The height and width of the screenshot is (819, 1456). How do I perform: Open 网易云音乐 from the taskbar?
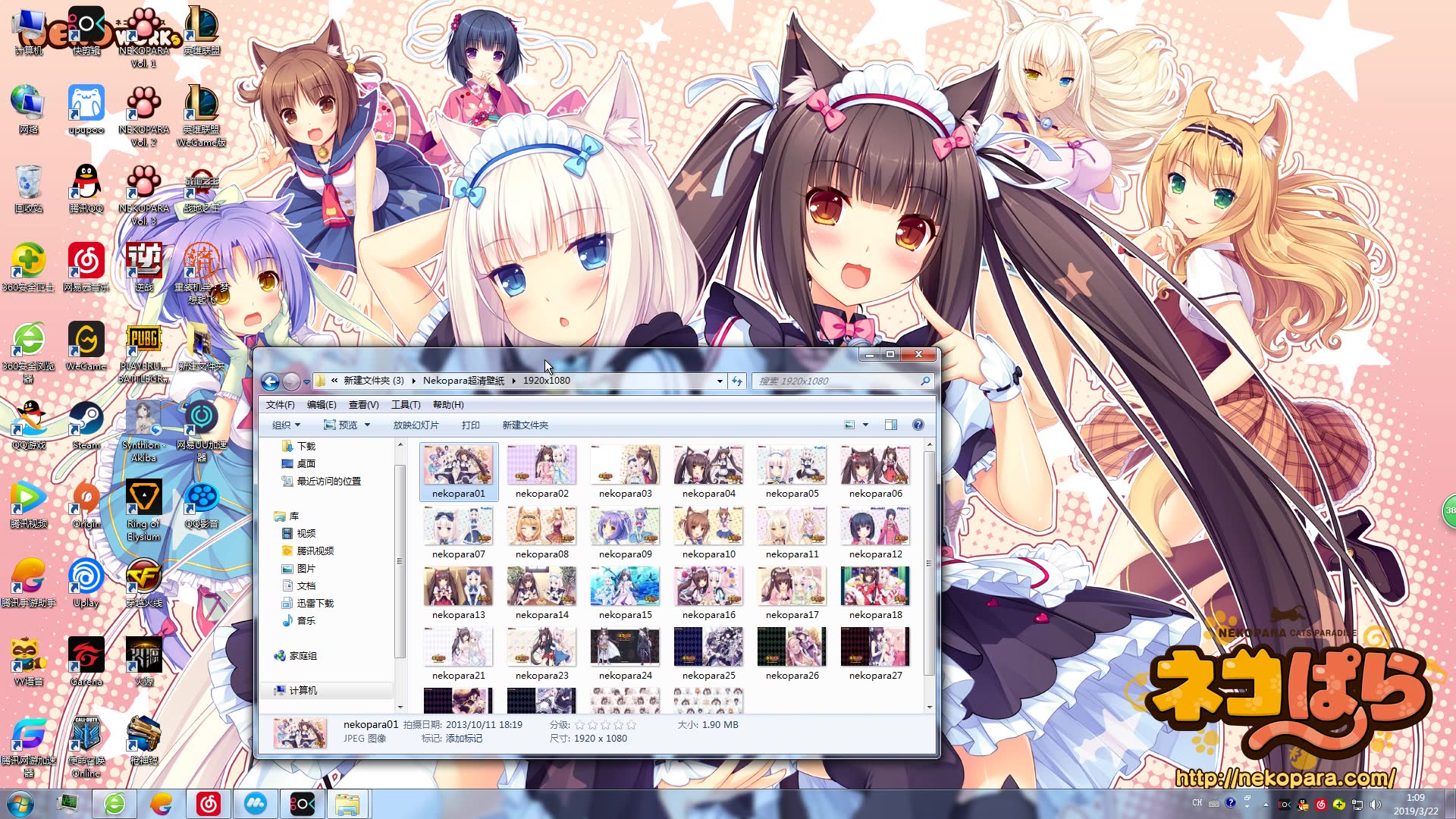[x=208, y=804]
